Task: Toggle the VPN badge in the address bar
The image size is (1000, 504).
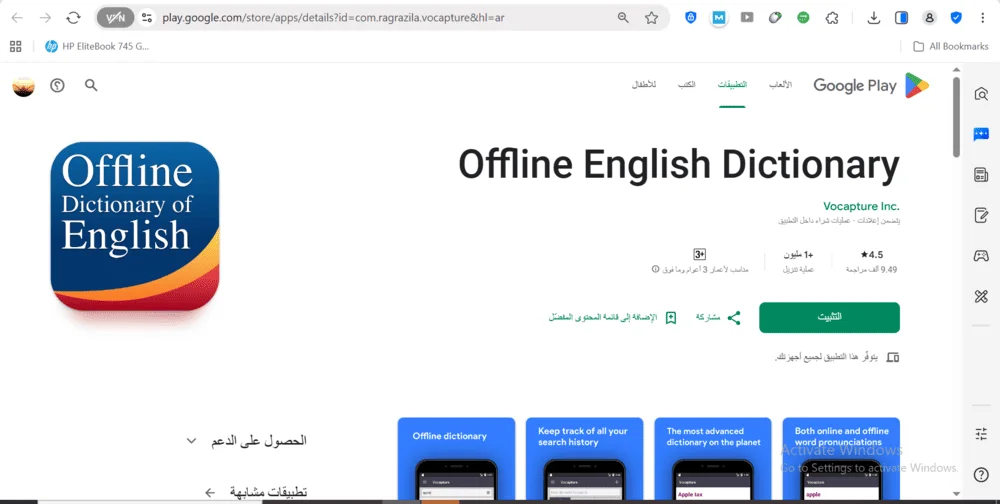Action: click(115, 18)
